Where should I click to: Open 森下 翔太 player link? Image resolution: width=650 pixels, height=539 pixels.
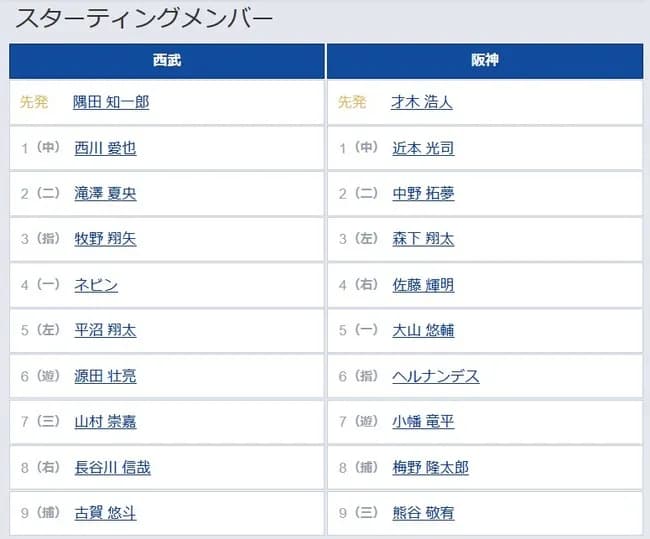423,239
